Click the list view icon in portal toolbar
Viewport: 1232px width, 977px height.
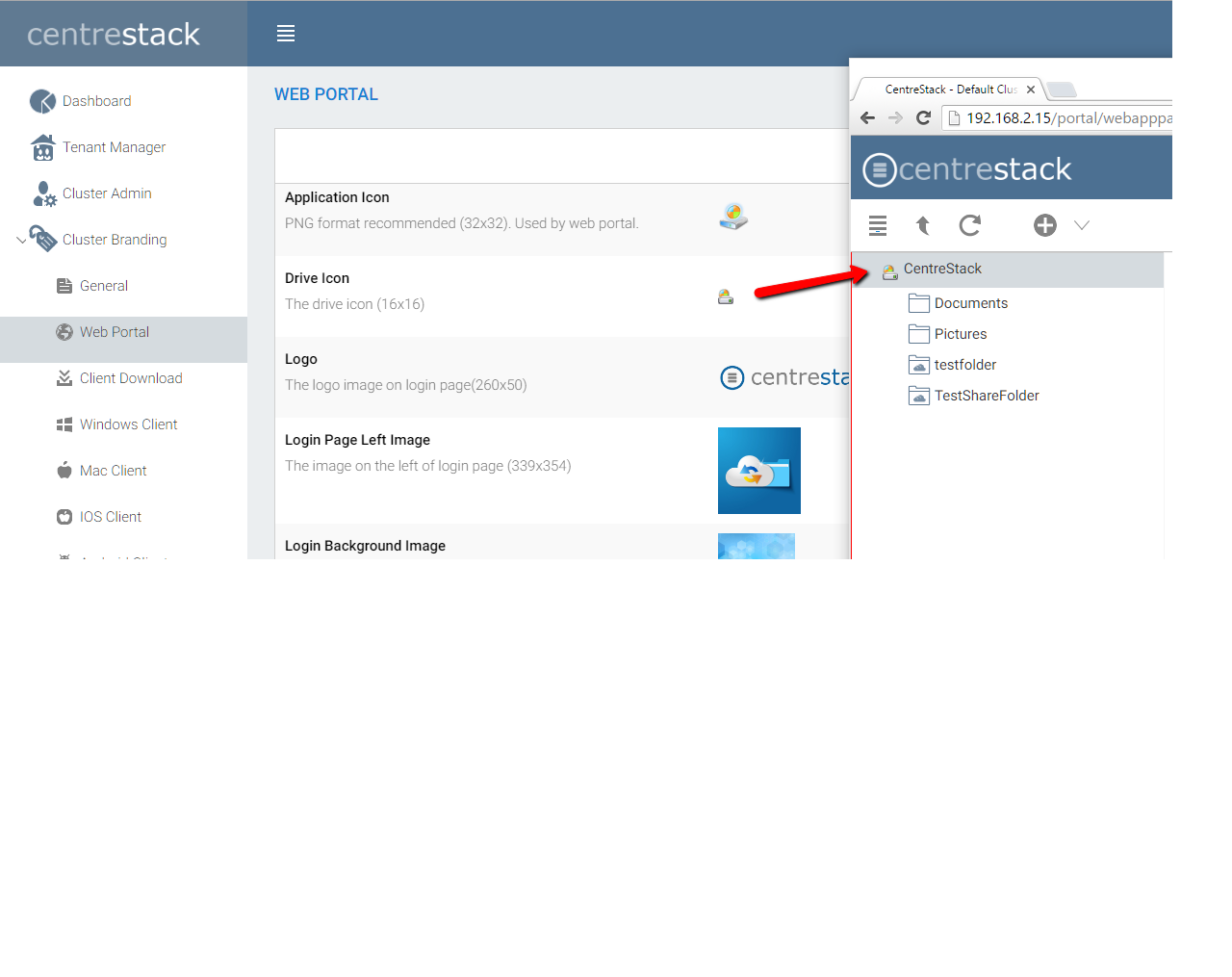coord(878,225)
